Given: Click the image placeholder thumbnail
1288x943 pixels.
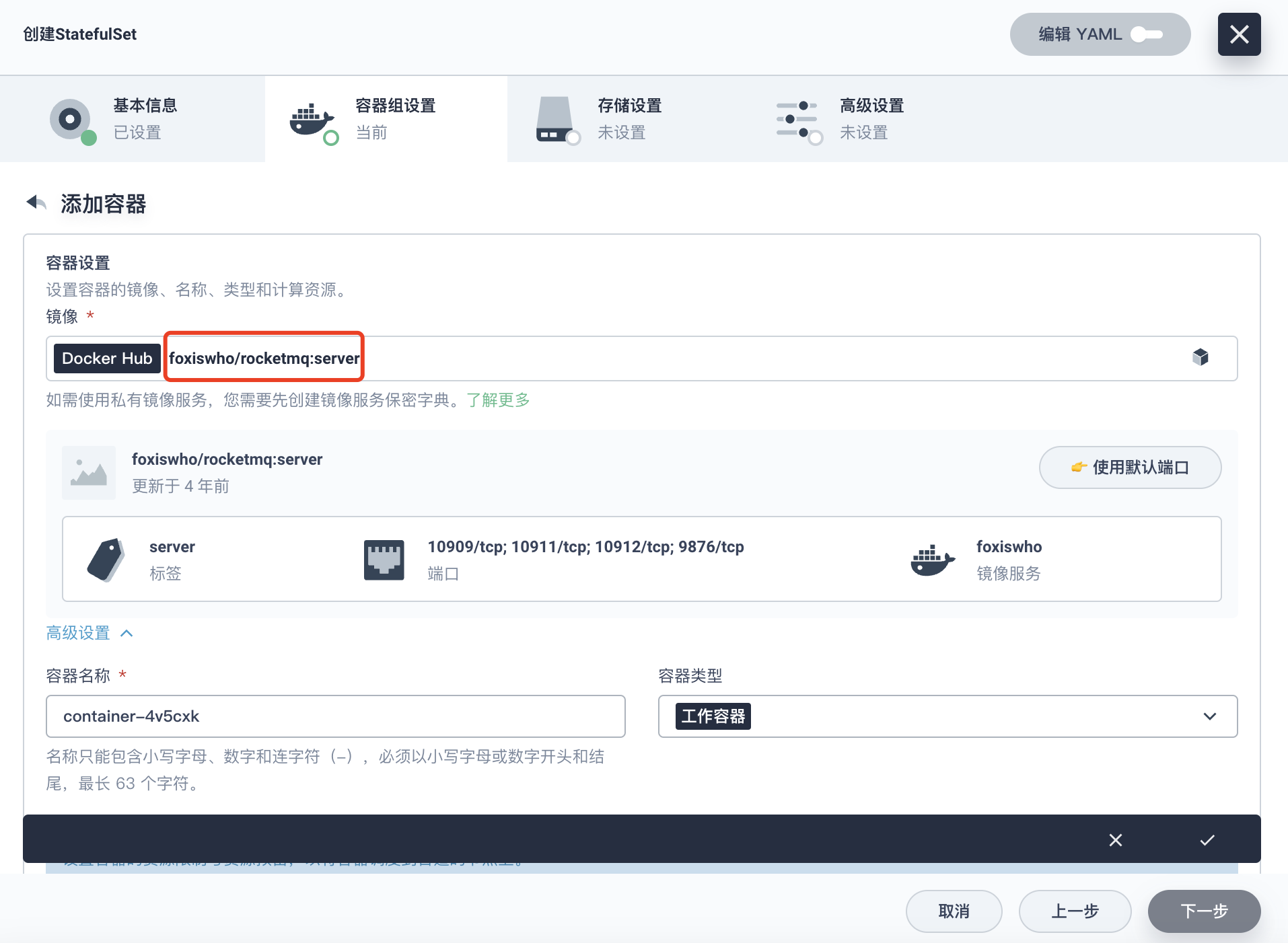Looking at the screenshot, I should (89, 473).
